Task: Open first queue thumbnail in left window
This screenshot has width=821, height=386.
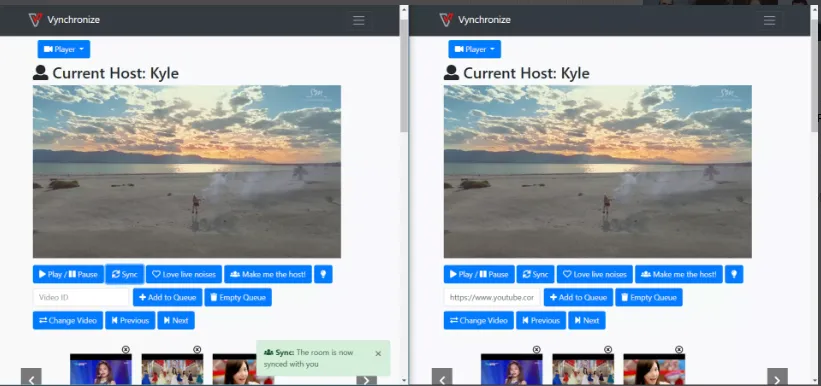Action: click(x=101, y=369)
